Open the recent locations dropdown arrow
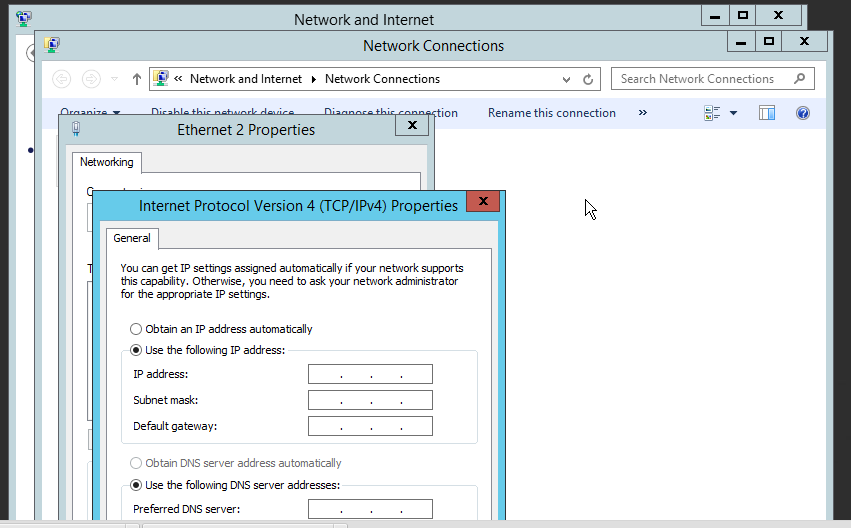Viewport: 851px width, 528px height. coord(115,79)
